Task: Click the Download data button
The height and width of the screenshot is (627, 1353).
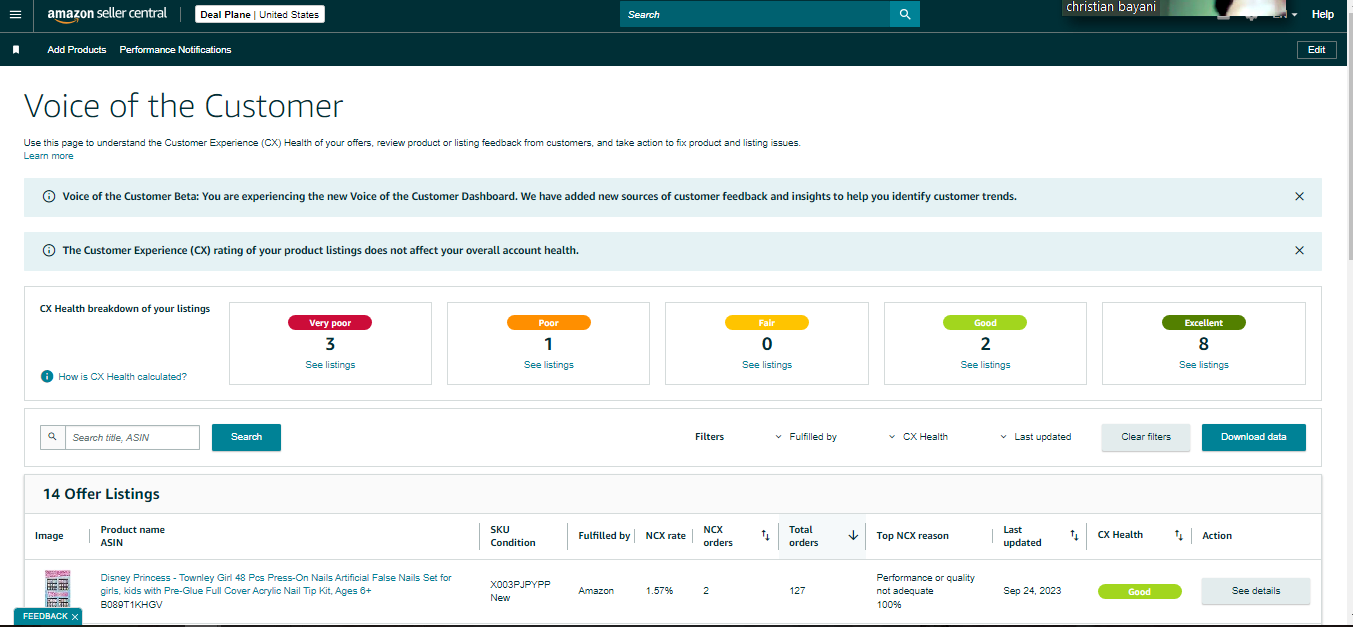Action: tap(1254, 437)
